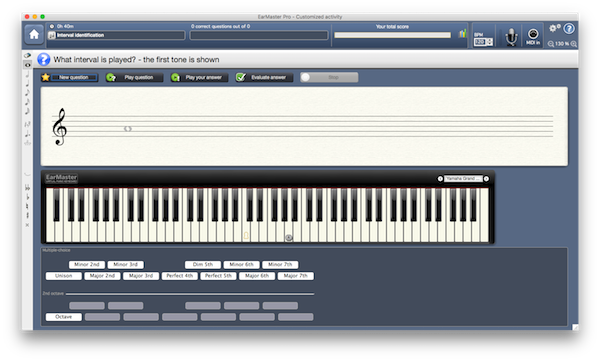Screen dimensions: 600x361
Task: Select the double sharp accidental tool
Action: point(28,225)
